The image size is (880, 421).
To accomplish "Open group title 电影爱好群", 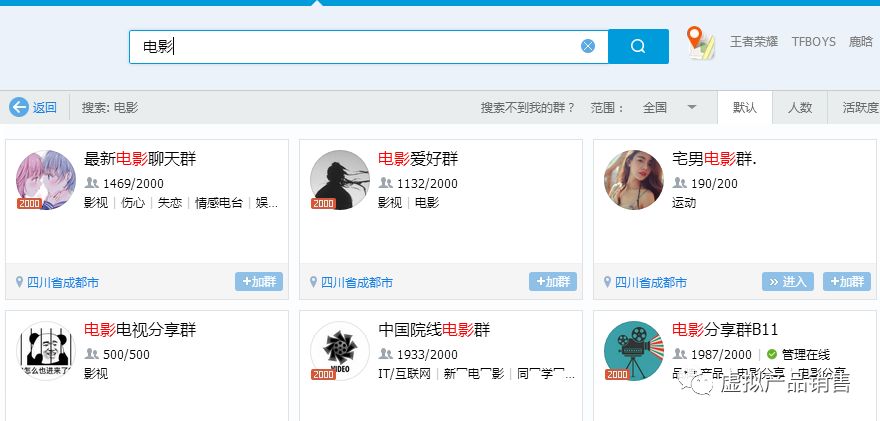I will 418,159.
